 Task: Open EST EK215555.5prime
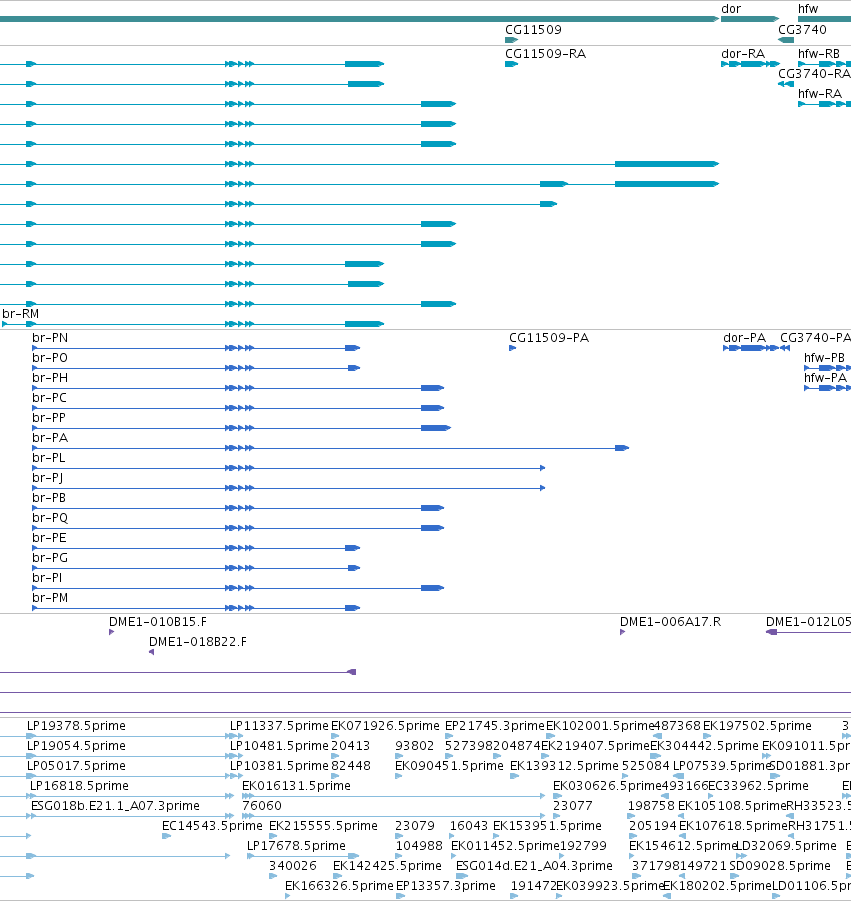[324, 826]
